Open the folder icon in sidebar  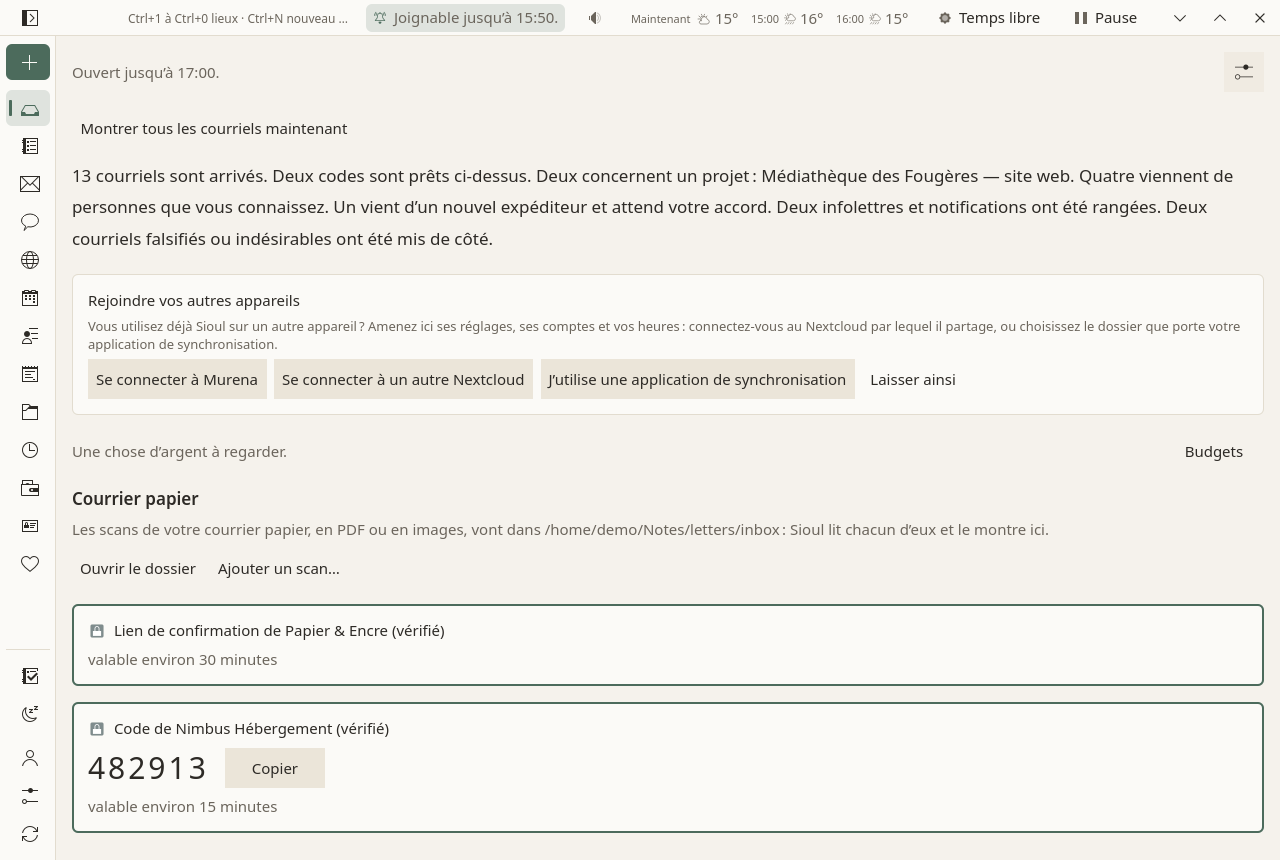(x=30, y=412)
